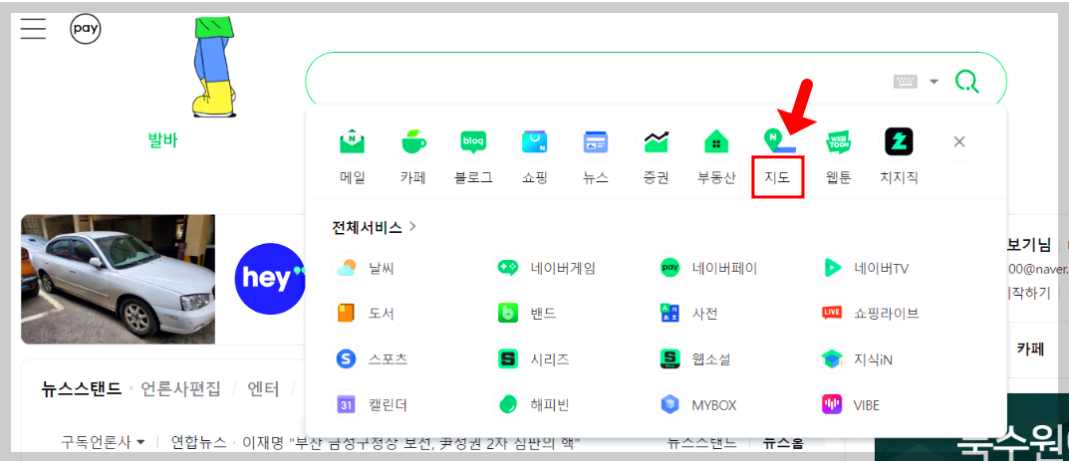Click the green search magnifier icon
Image resolution: width=1069 pixels, height=461 pixels.
[x=967, y=82]
